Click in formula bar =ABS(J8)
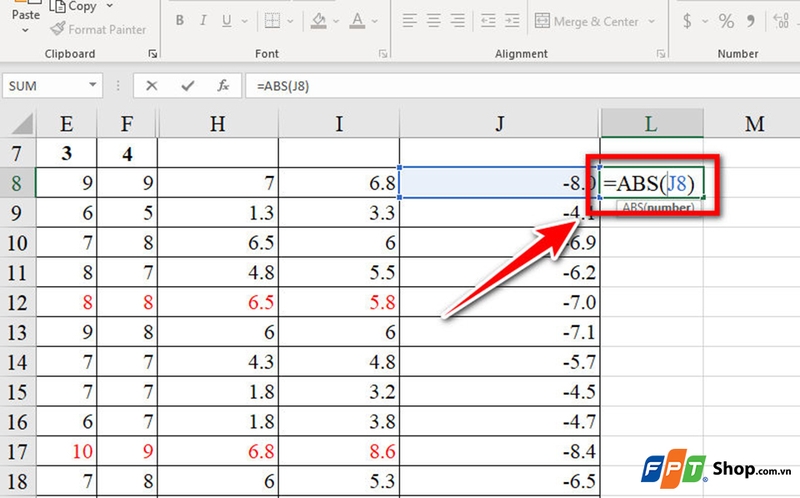This screenshot has height=498, width=800. 522,86
